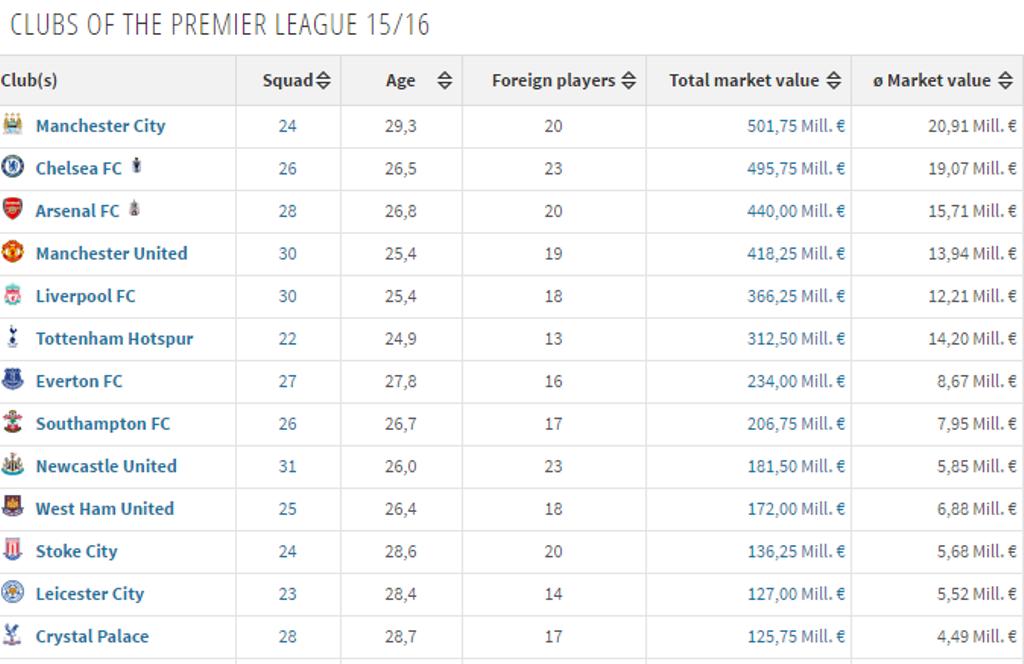Image resolution: width=1024 pixels, height=664 pixels.
Task: Click the Arsenal FC cannon crest icon
Action: pos(12,209)
